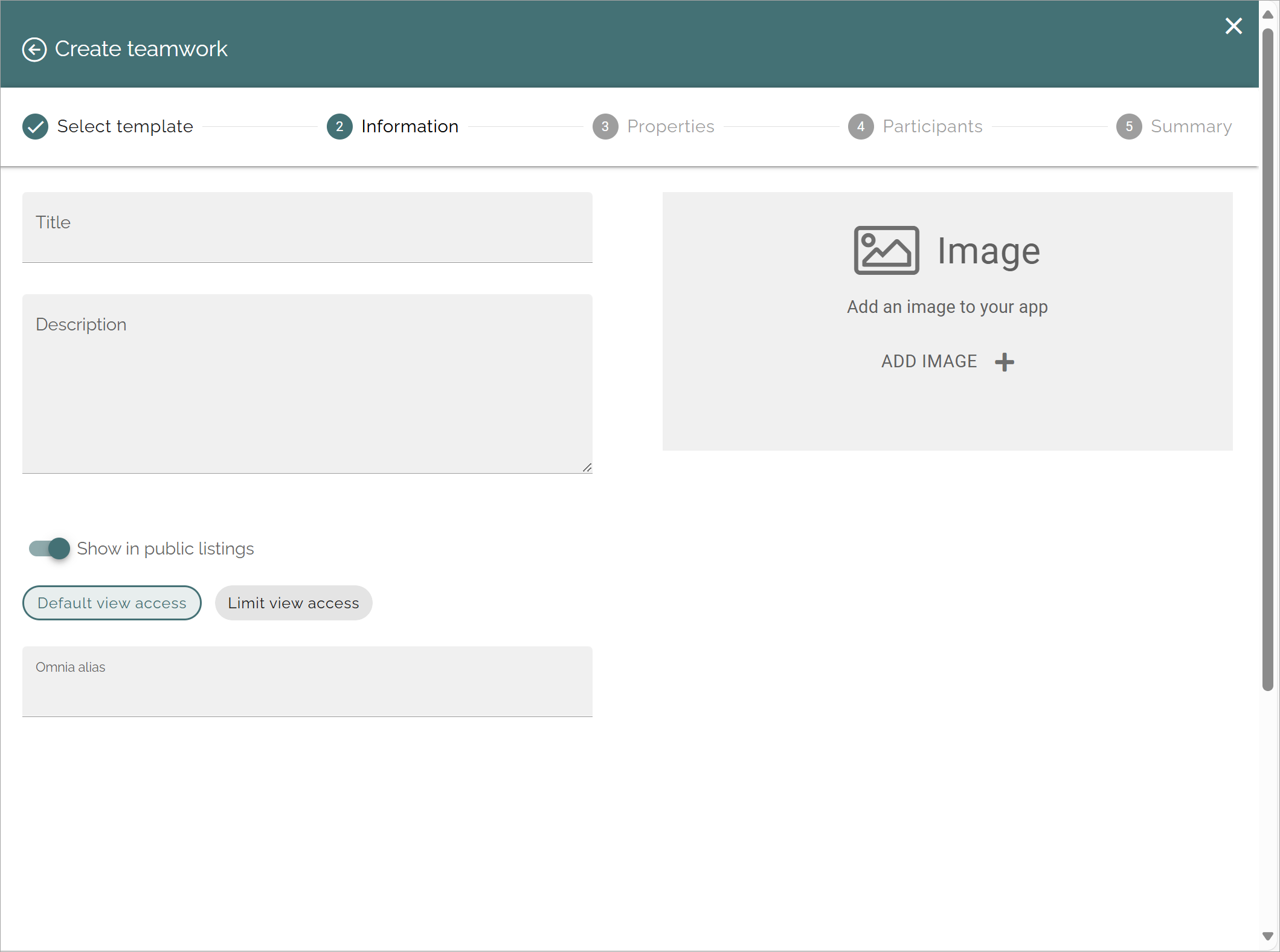The width and height of the screenshot is (1280, 952).
Task: Go to the Select template step
Action: (x=125, y=126)
